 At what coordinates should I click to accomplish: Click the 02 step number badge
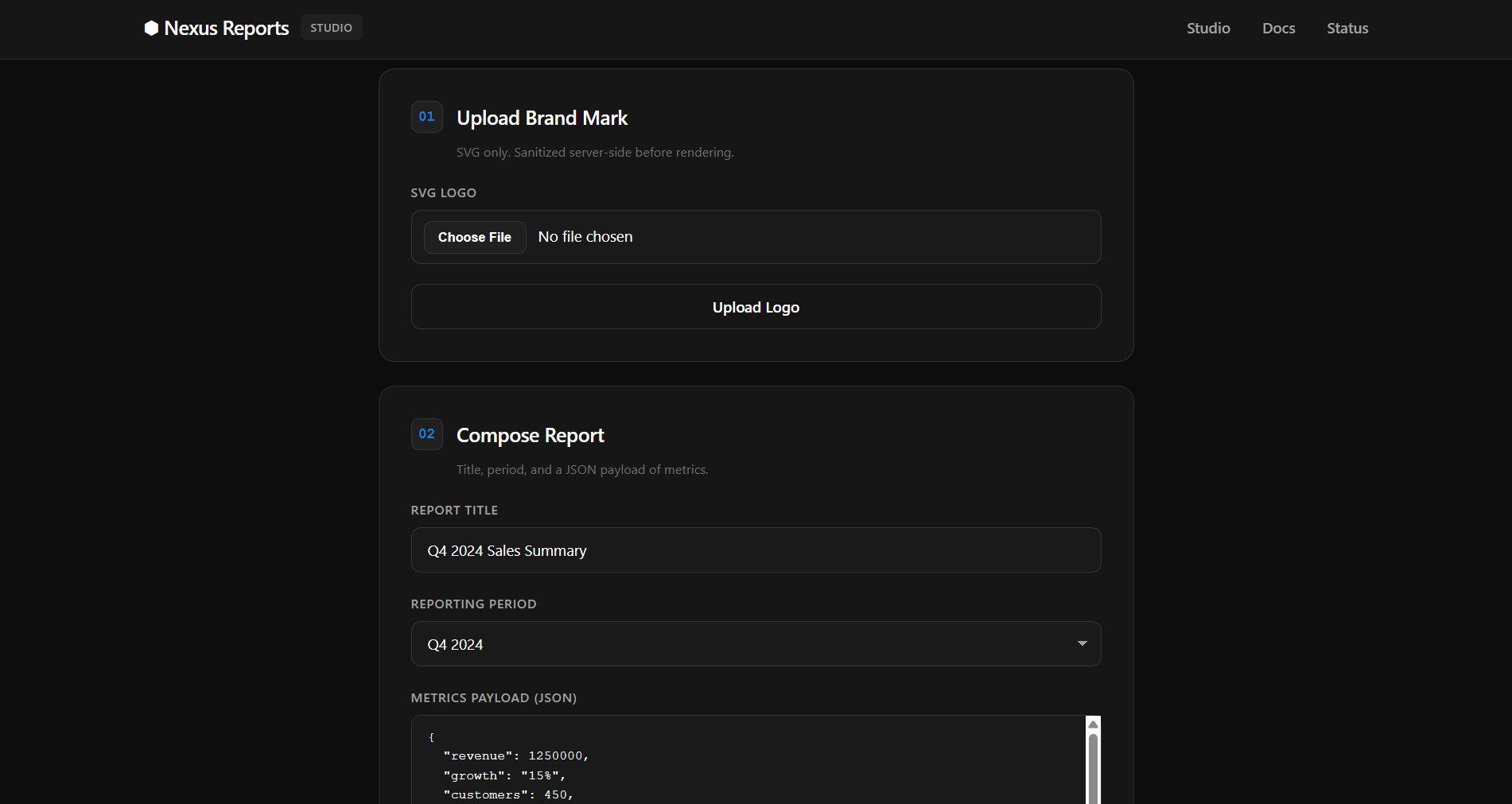pyautogui.click(x=426, y=434)
